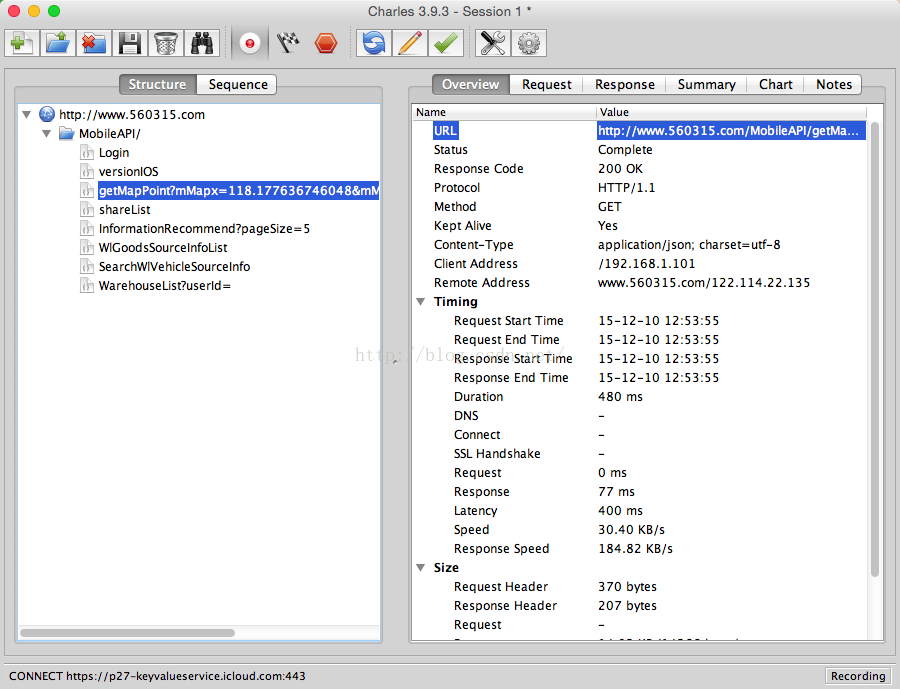Select the SearchWlVehicleSourceInfo request
The height and width of the screenshot is (689, 900).
174,266
